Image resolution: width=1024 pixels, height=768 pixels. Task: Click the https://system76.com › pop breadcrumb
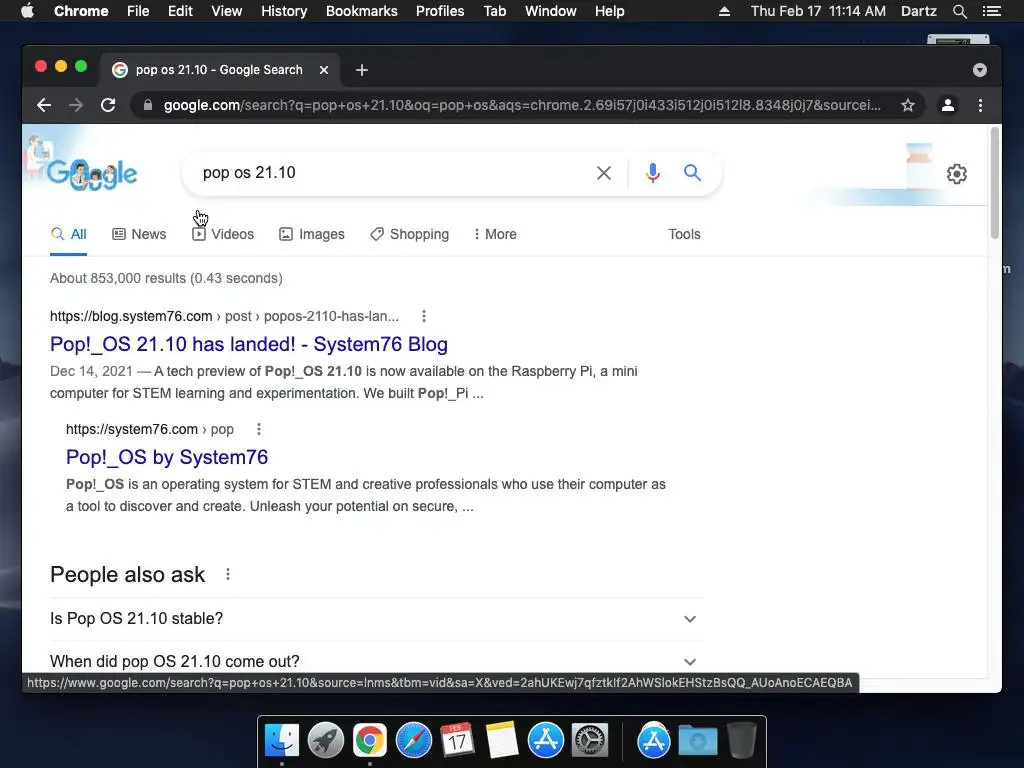[x=150, y=429]
